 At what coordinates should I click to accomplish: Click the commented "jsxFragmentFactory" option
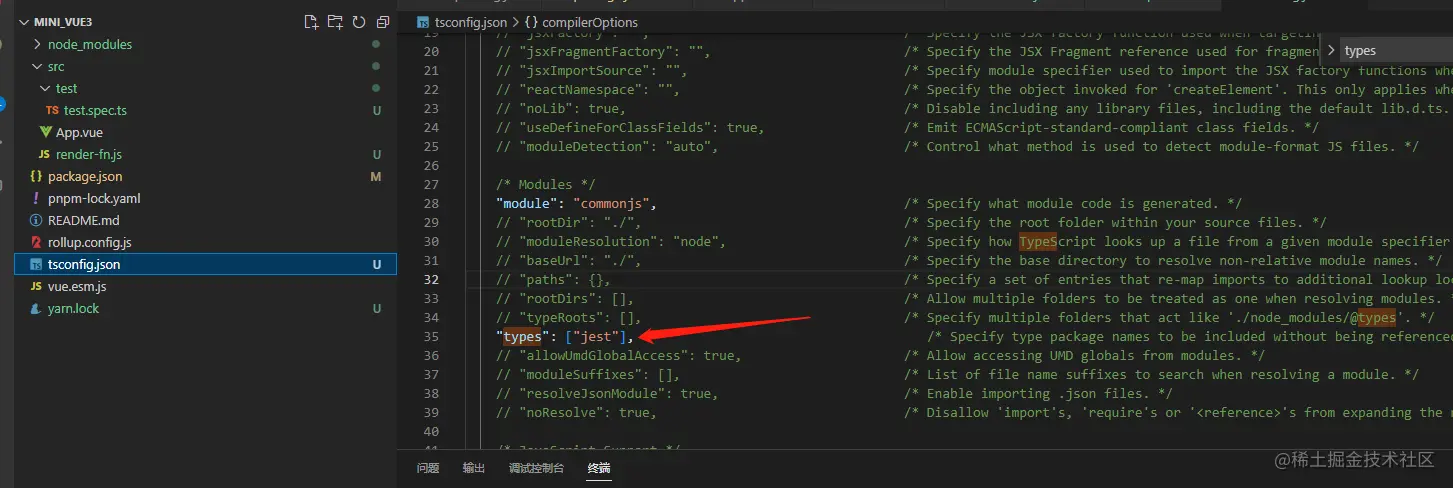click(603, 52)
